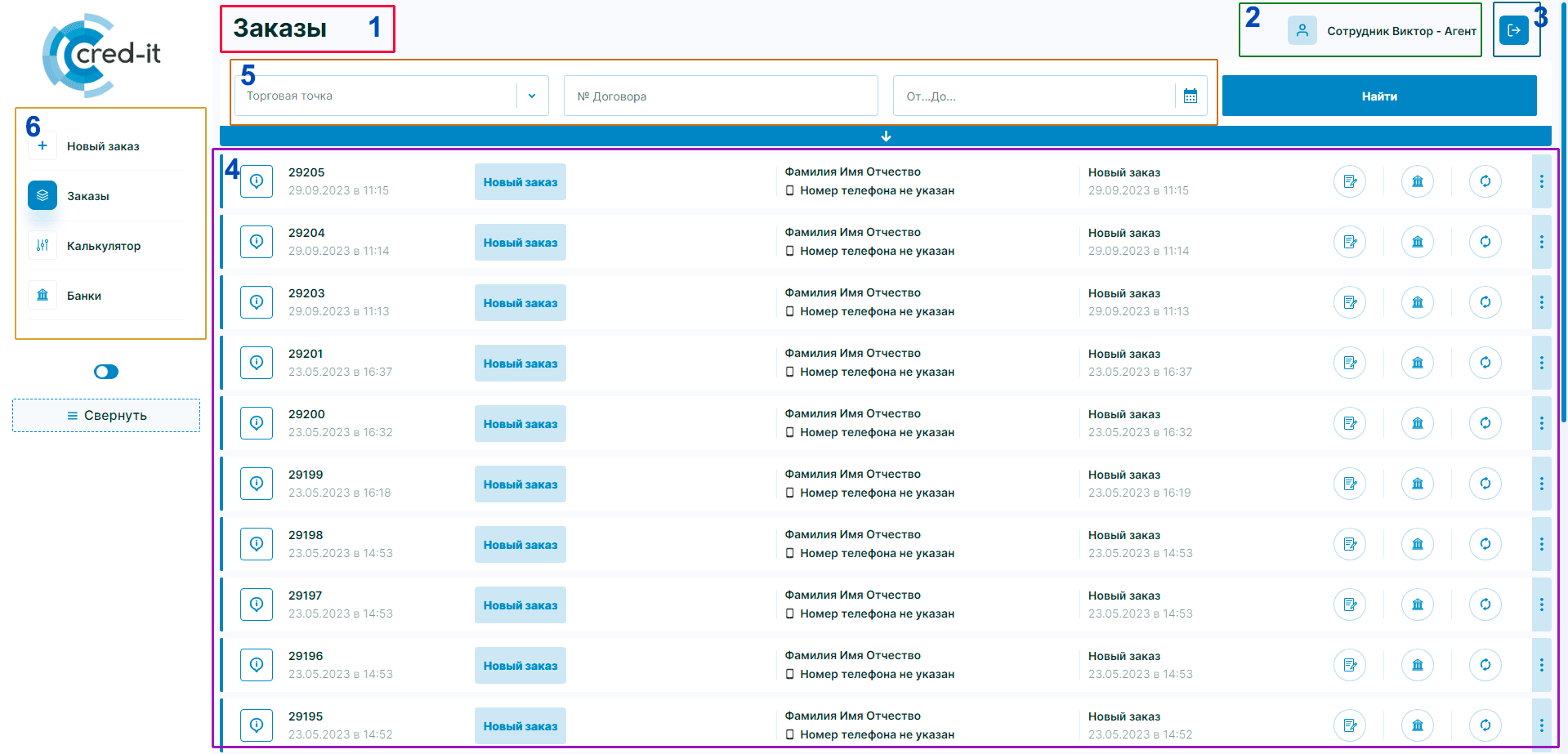
Task: Click the logout icon in the top corner
Action: [1516, 29]
